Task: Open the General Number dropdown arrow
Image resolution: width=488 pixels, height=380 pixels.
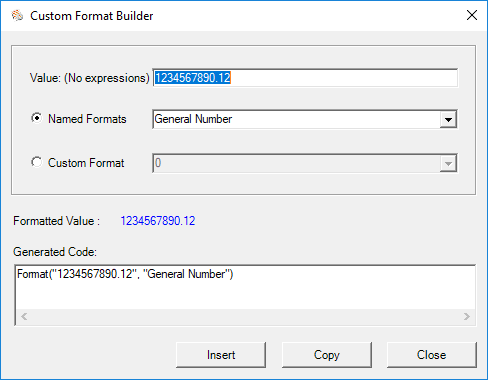Action: [x=448, y=119]
